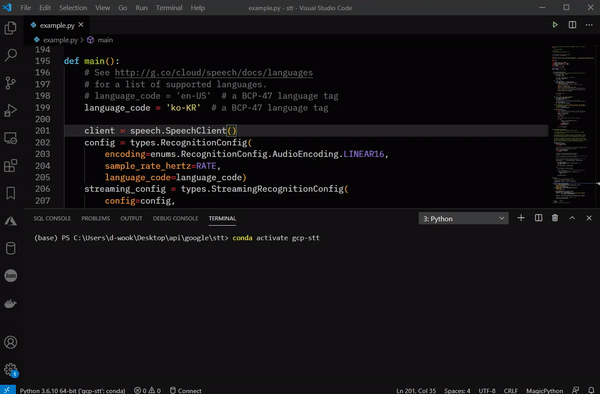Click UTF-8 encoding in status bar
This screenshot has height=394, width=600.
tap(487, 390)
